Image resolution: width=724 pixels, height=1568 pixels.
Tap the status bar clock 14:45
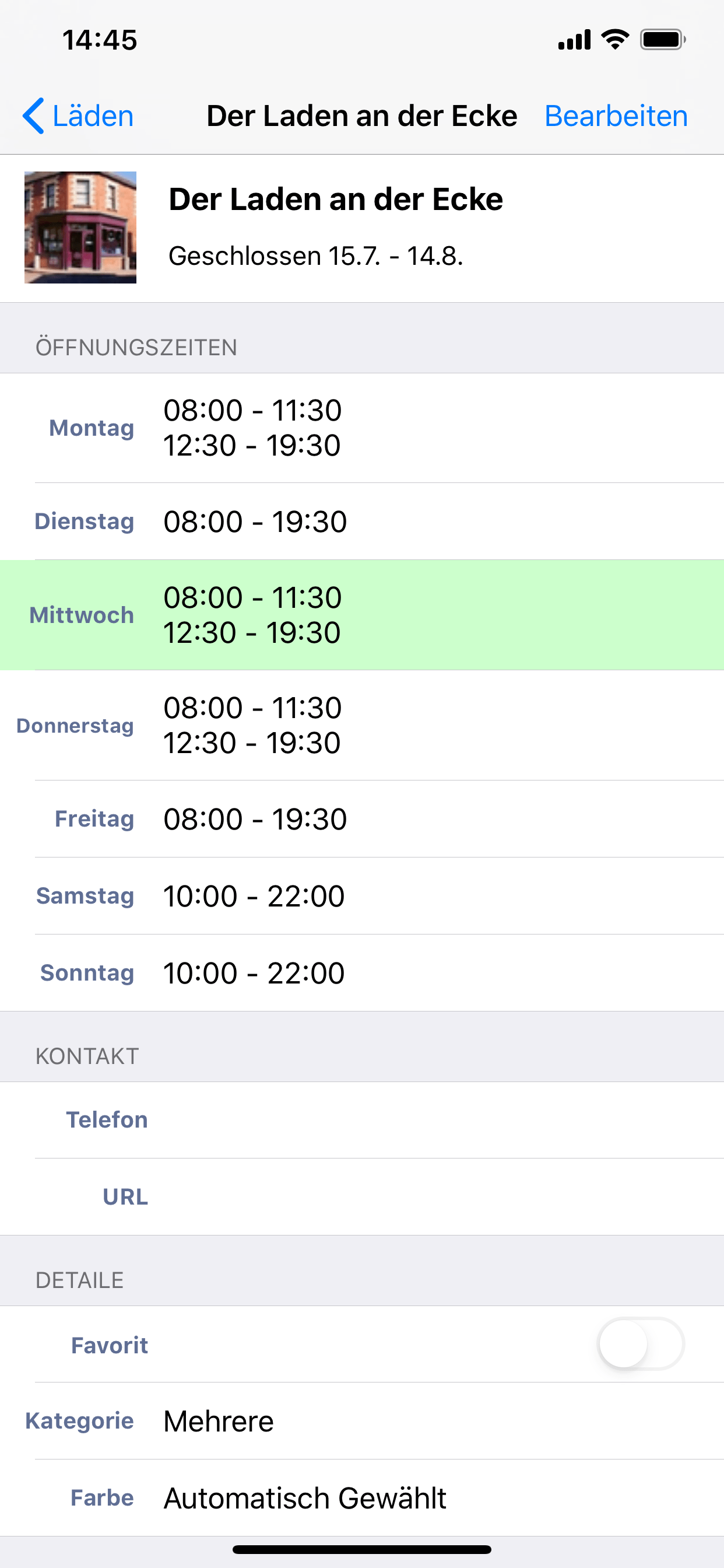pos(100,40)
